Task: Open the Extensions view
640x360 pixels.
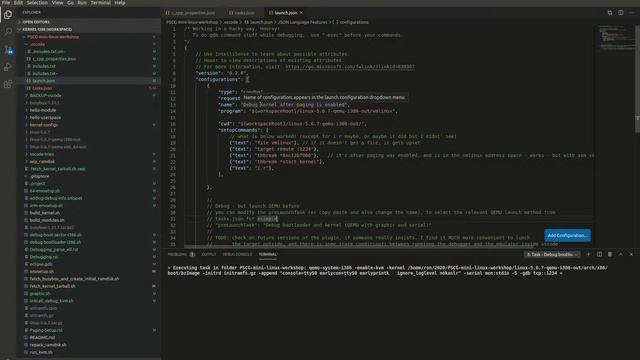Action: 8,84
